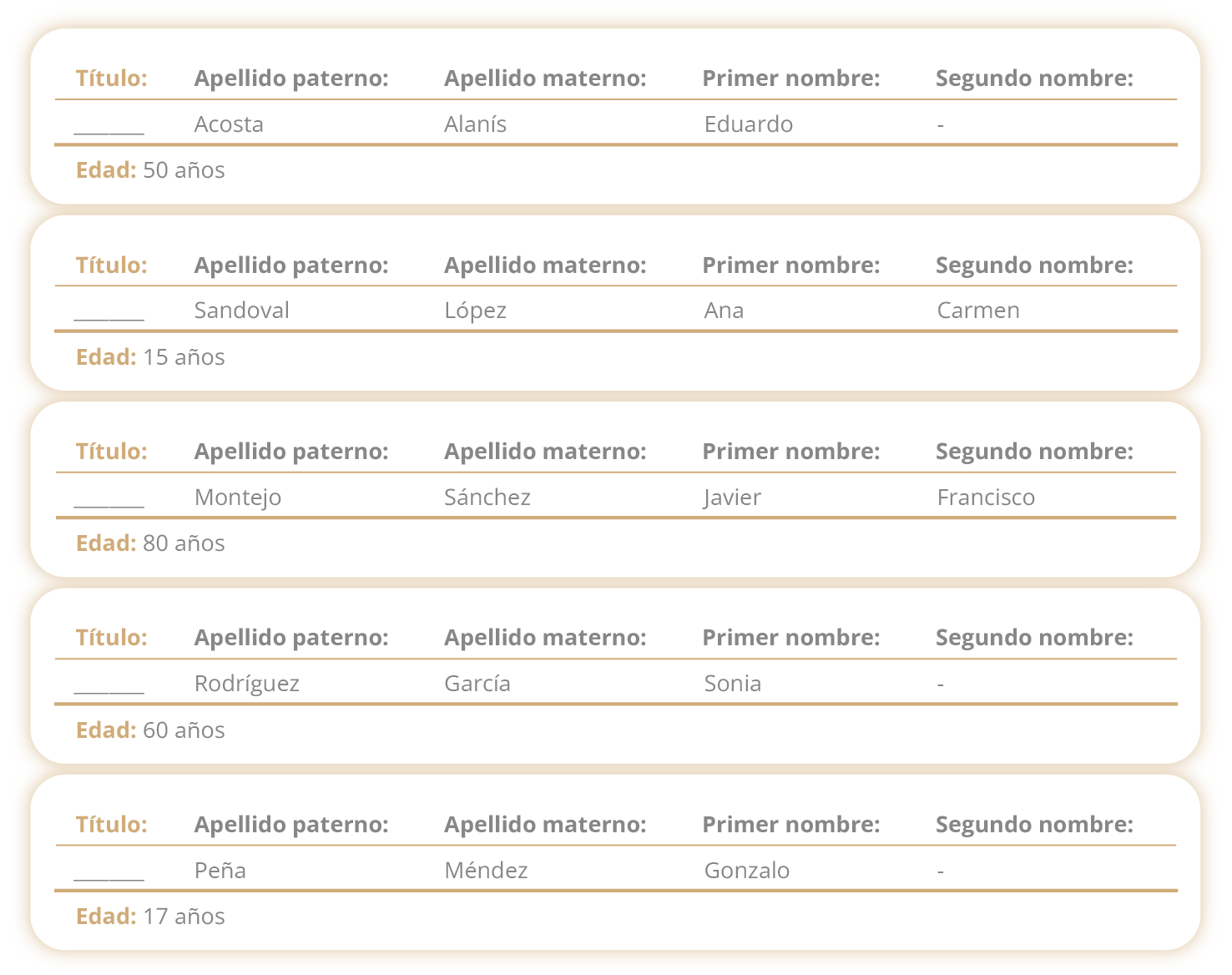Click the first name Sonia
This screenshot has height=975, width=1232.
(732, 684)
